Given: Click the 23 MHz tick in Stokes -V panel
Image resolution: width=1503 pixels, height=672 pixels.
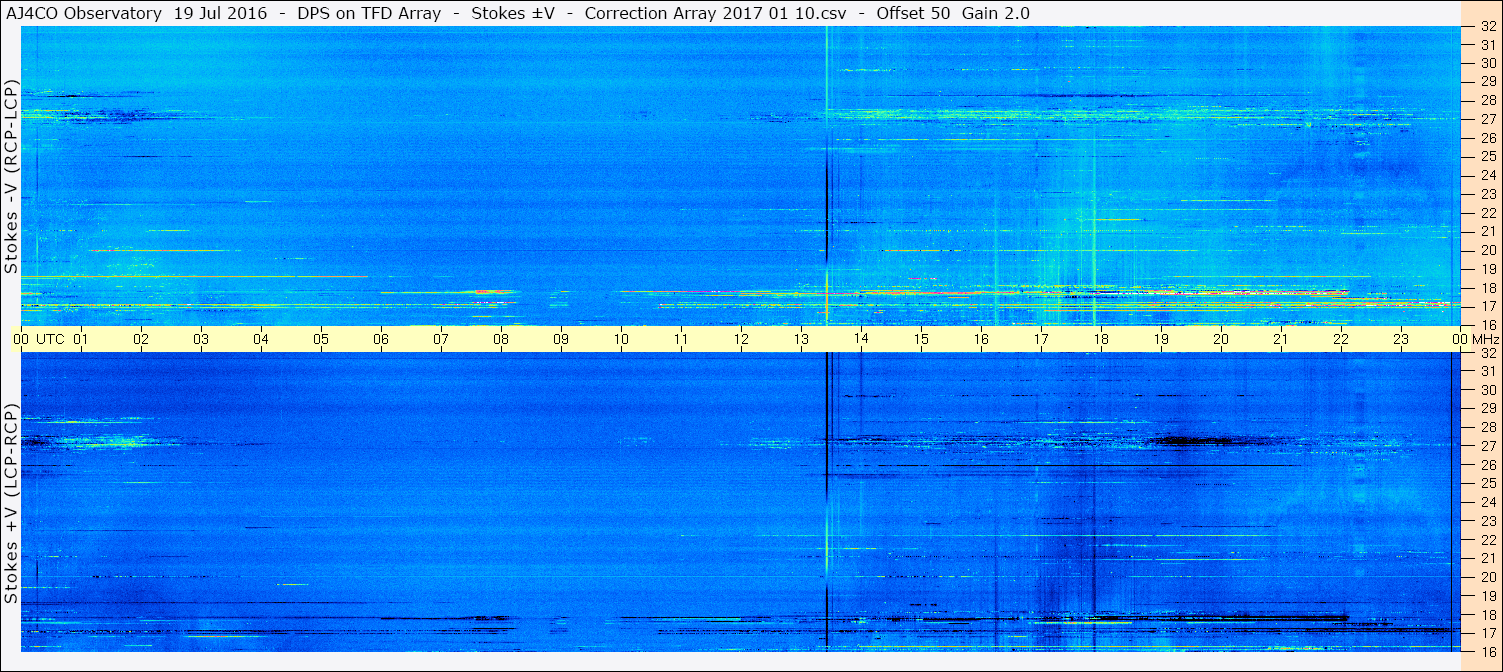Looking at the screenshot, I should pos(1488,194).
